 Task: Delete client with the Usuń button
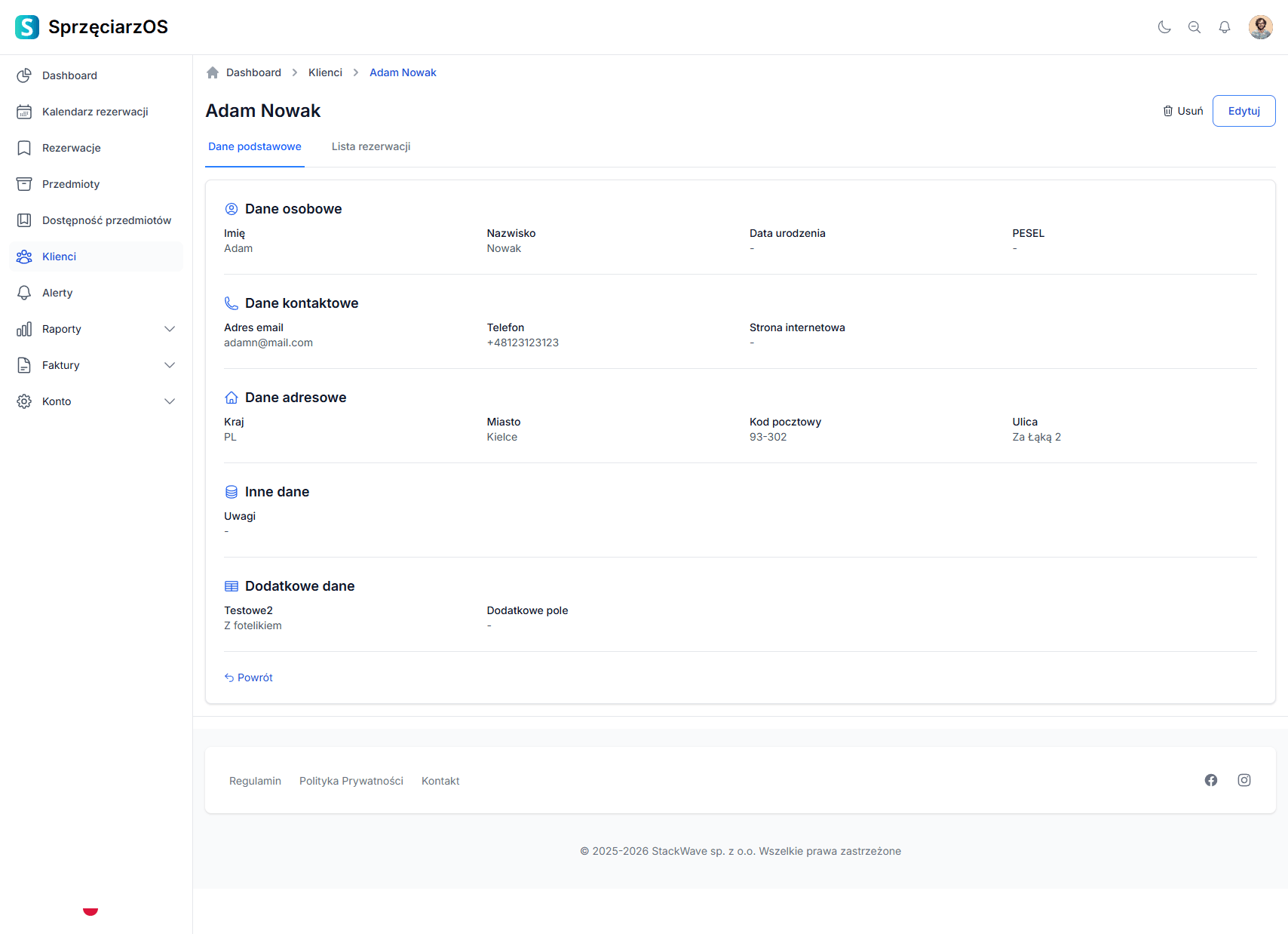pyautogui.click(x=1183, y=111)
